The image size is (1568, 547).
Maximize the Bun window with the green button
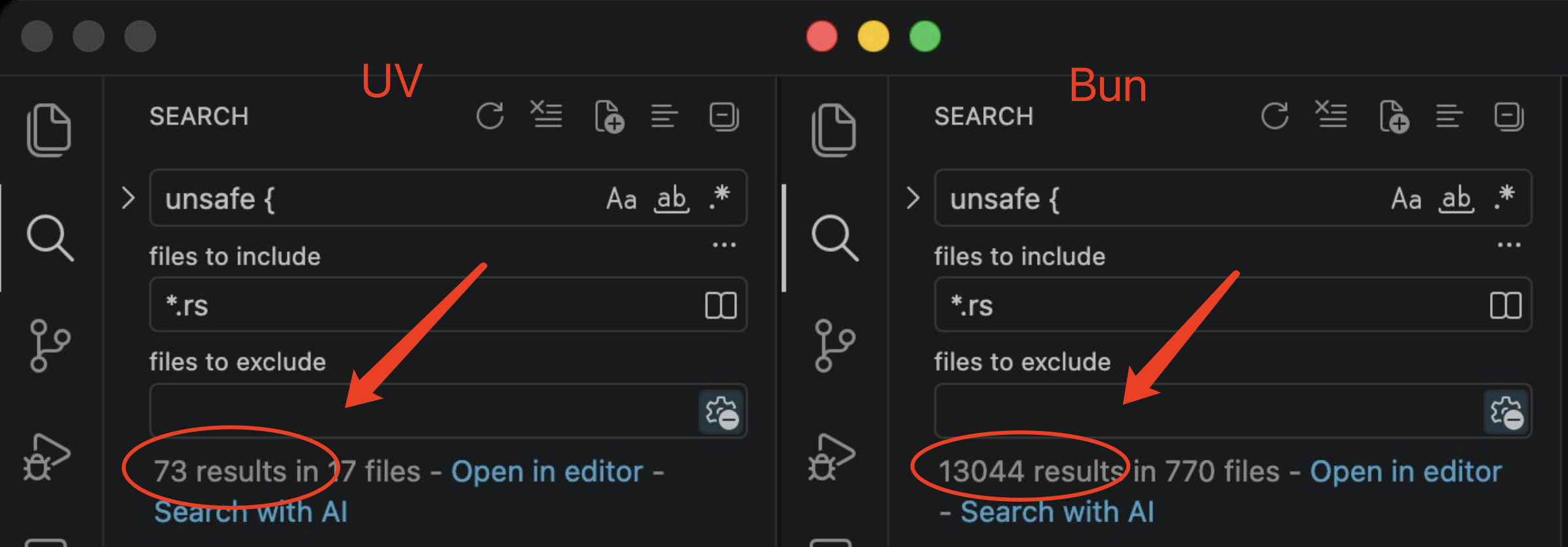tap(925, 36)
